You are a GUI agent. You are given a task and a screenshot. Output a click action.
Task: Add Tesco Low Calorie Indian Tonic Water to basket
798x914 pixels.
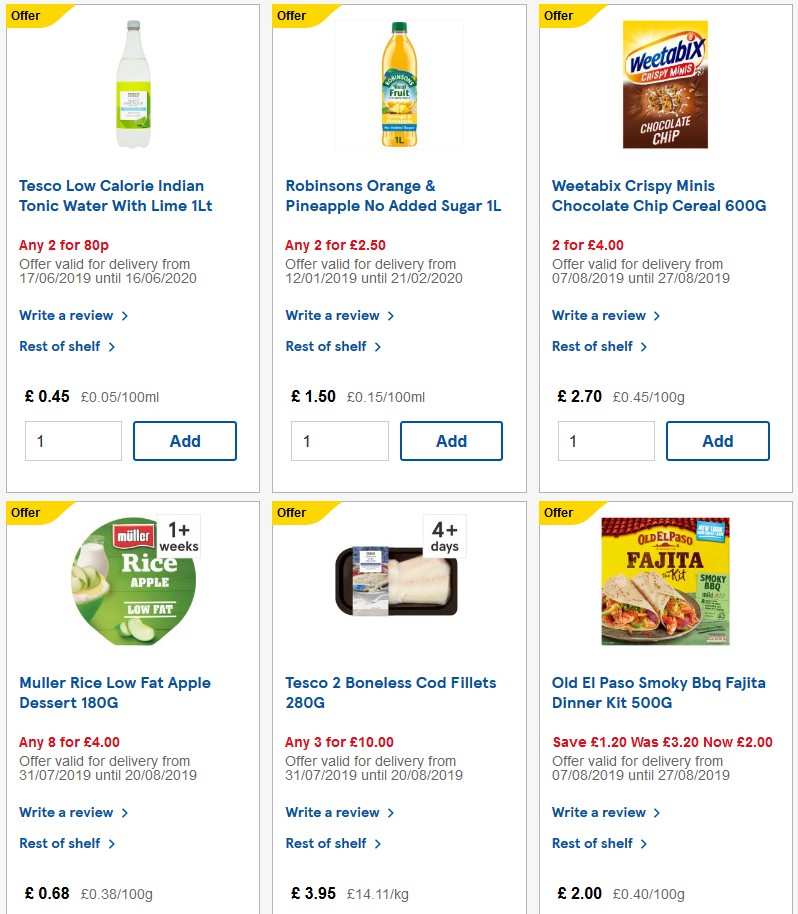[x=184, y=440]
